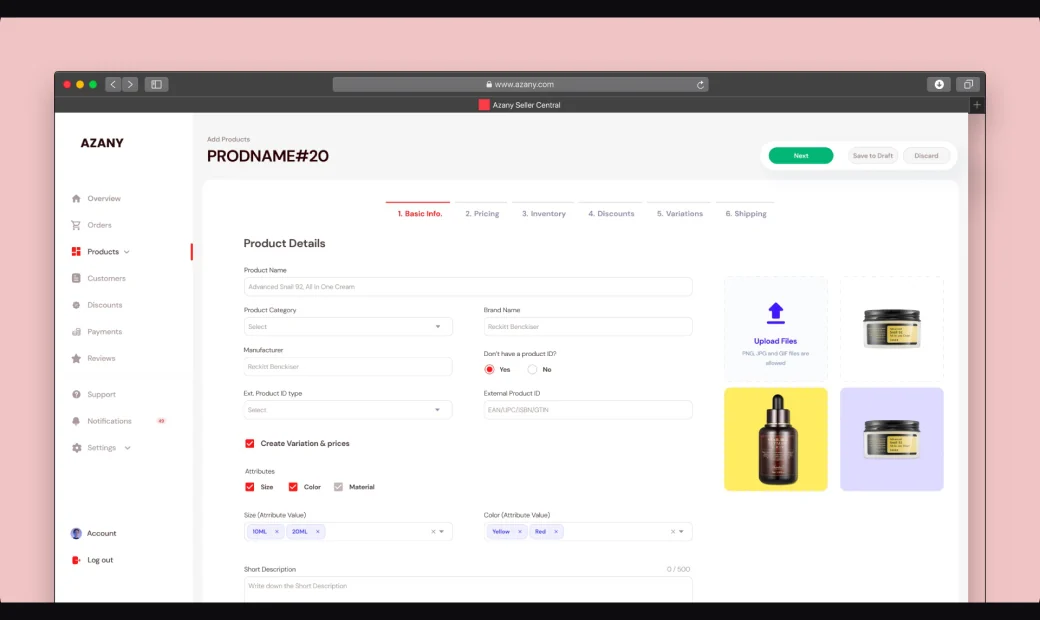Screen dimensions: 1040x620
Task: Click the Brand Name input field
Action: (x=588, y=326)
